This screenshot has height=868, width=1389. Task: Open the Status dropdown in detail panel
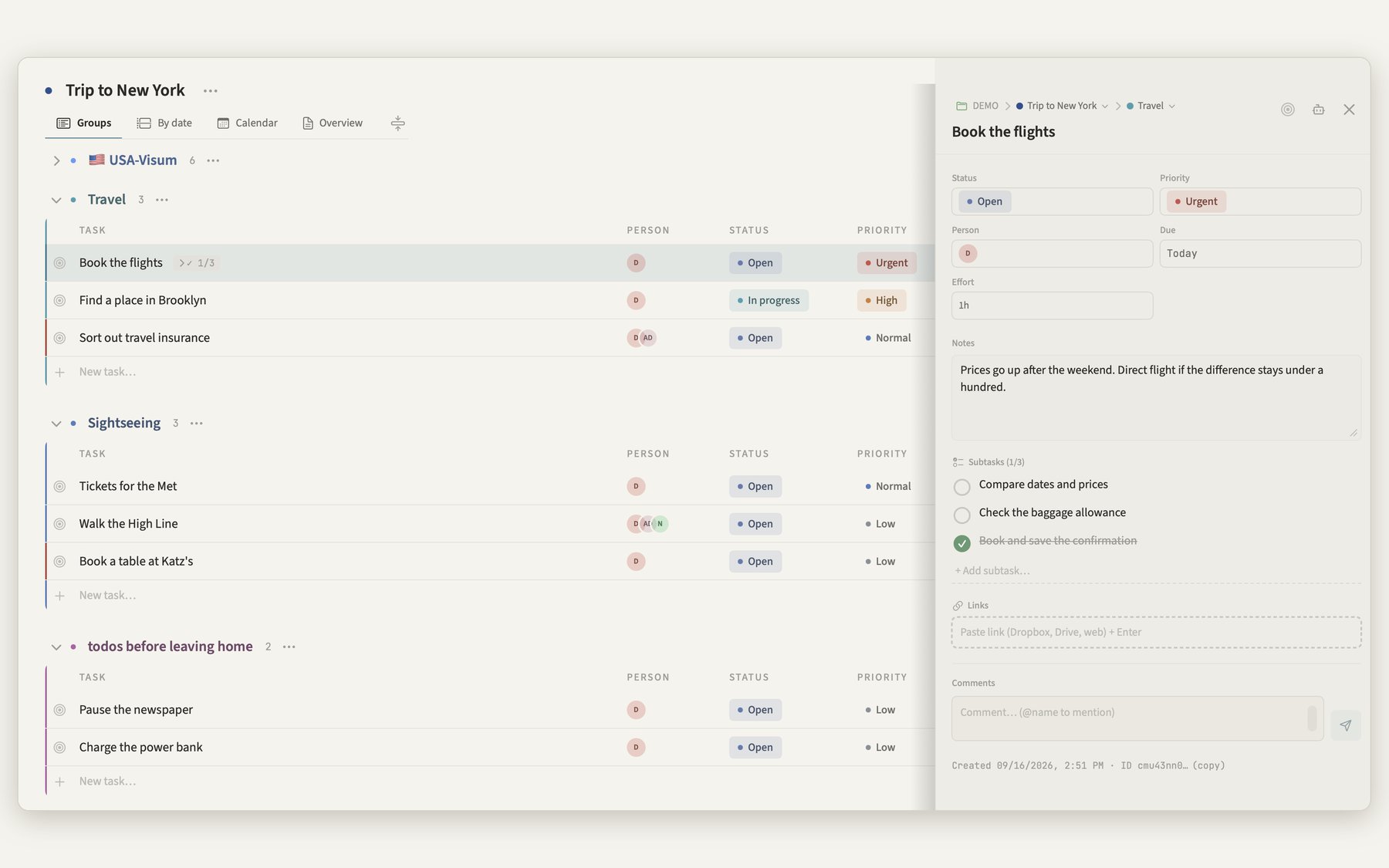(1052, 201)
